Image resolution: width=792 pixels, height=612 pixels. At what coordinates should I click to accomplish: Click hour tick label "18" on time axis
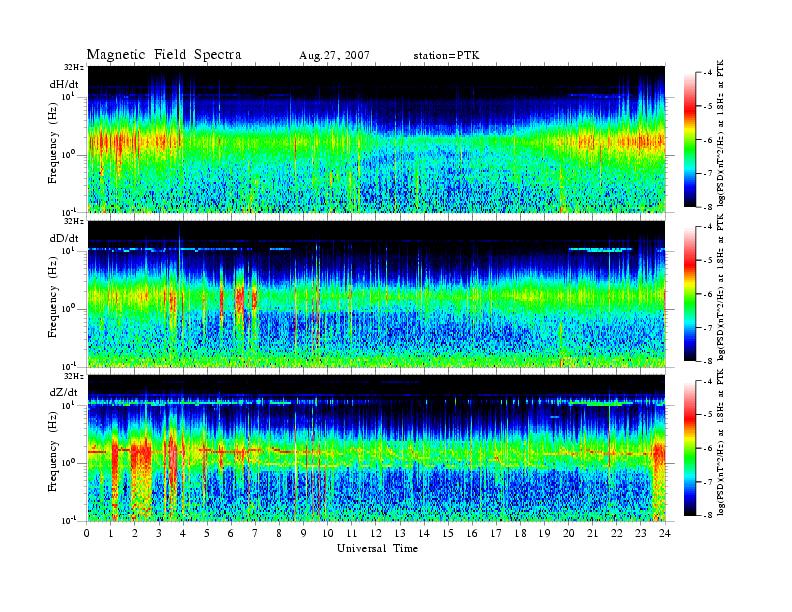click(520, 533)
